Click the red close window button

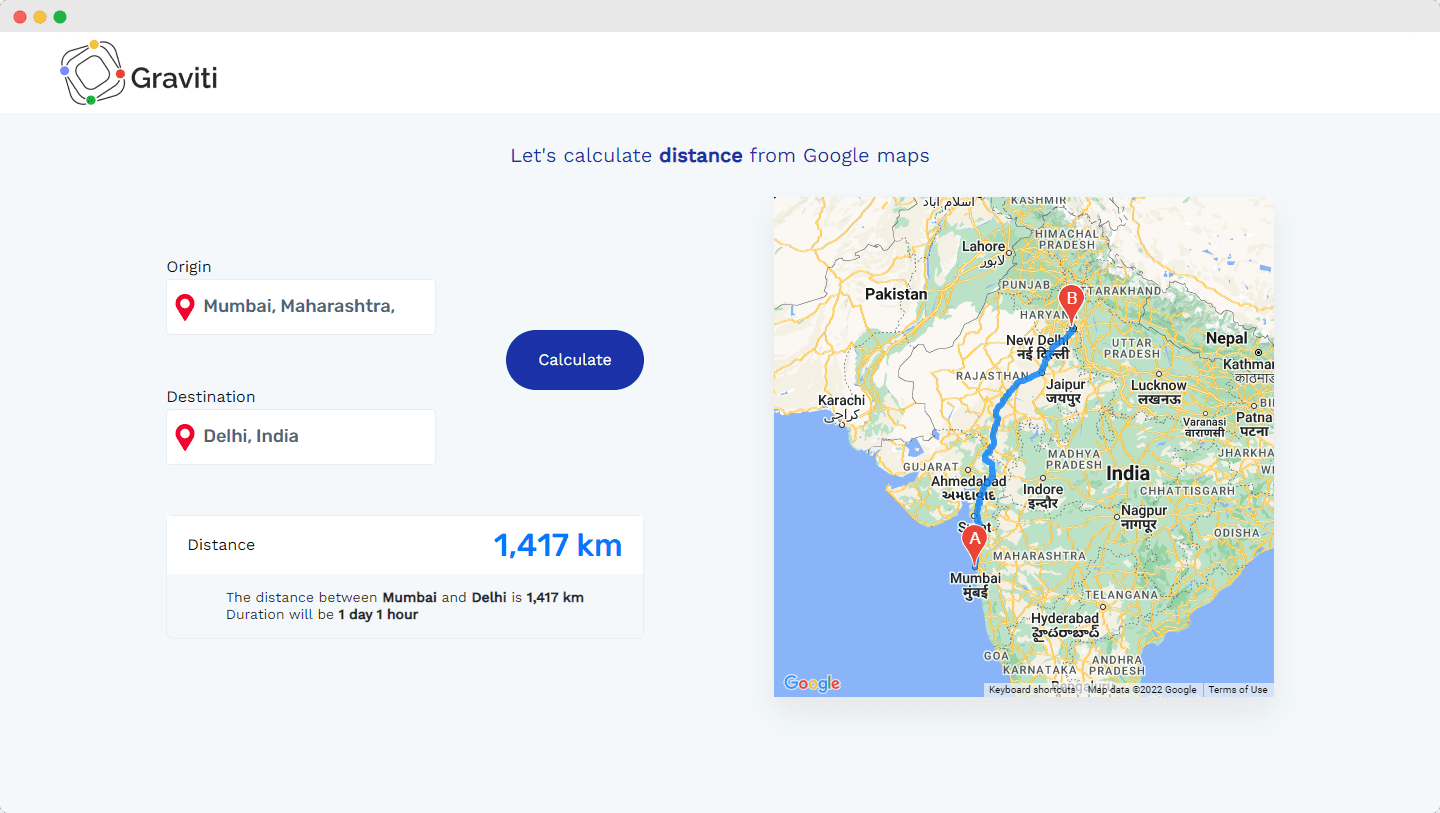pos(20,17)
